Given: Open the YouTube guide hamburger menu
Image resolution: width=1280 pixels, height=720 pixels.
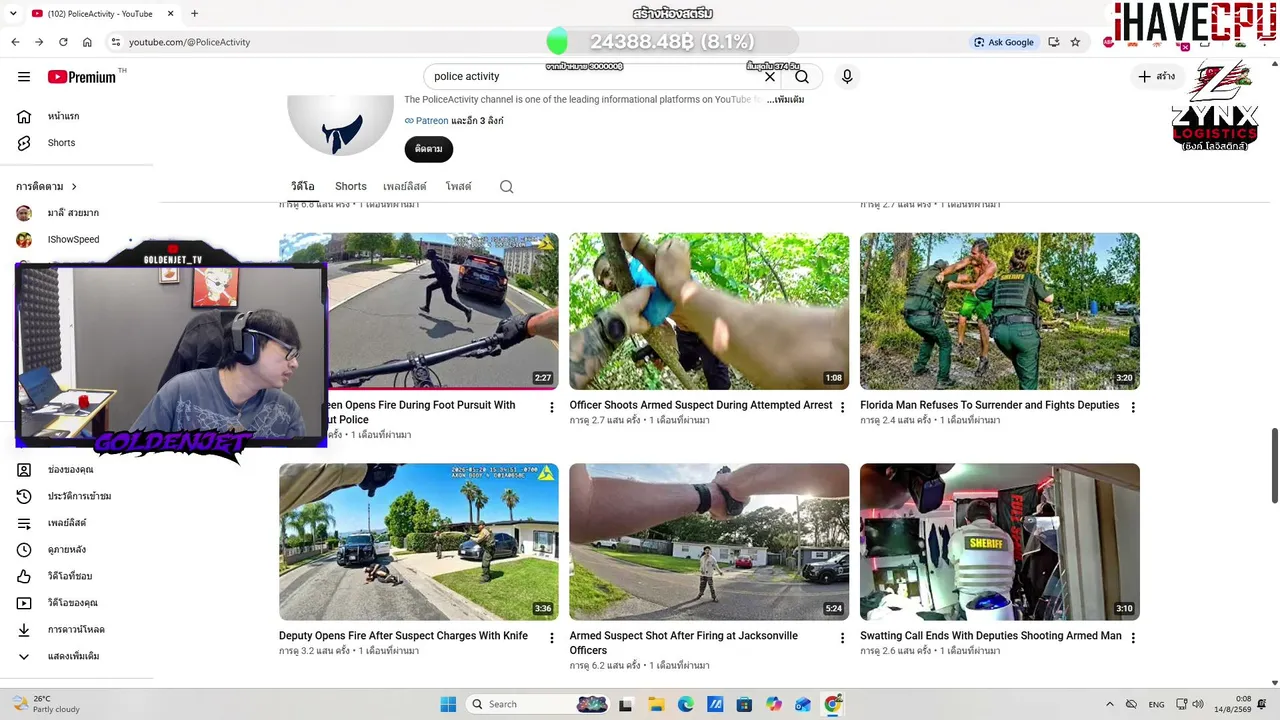Looking at the screenshot, I should coord(24,77).
